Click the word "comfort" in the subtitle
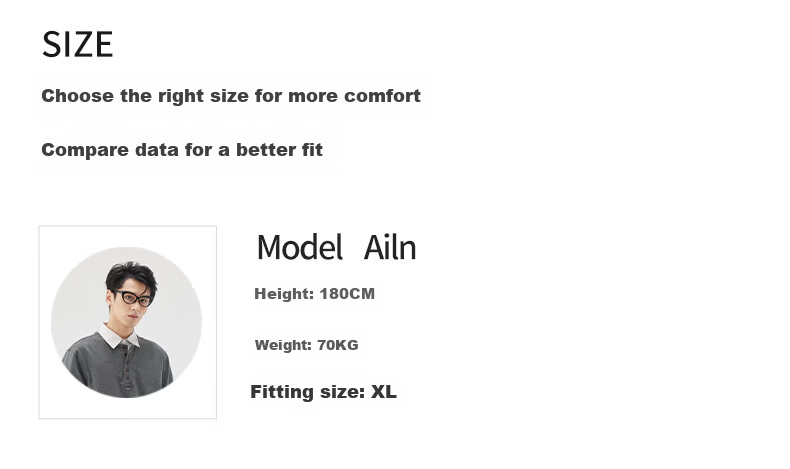Viewport: 790px width, 469px height. (x=382, y=96)
